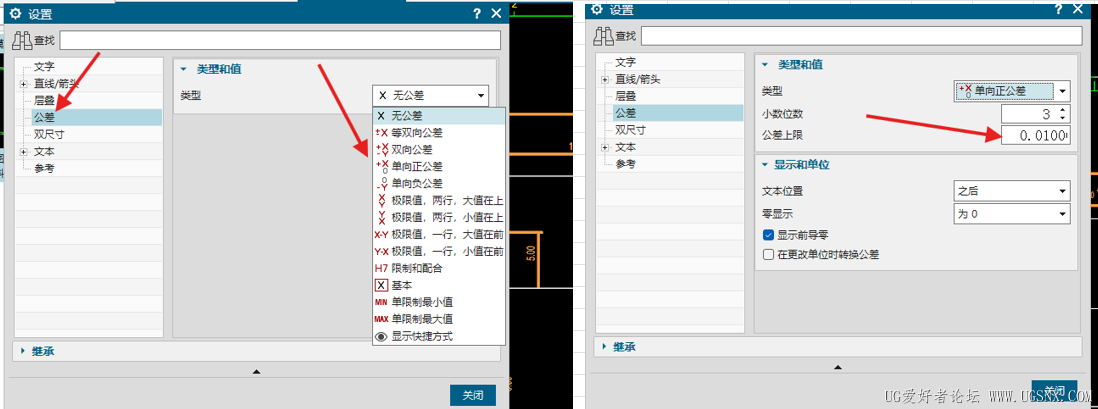Select 公差 in left dialog tree
This screenshot has height=409, width=1098.
[x=44, y=118]
